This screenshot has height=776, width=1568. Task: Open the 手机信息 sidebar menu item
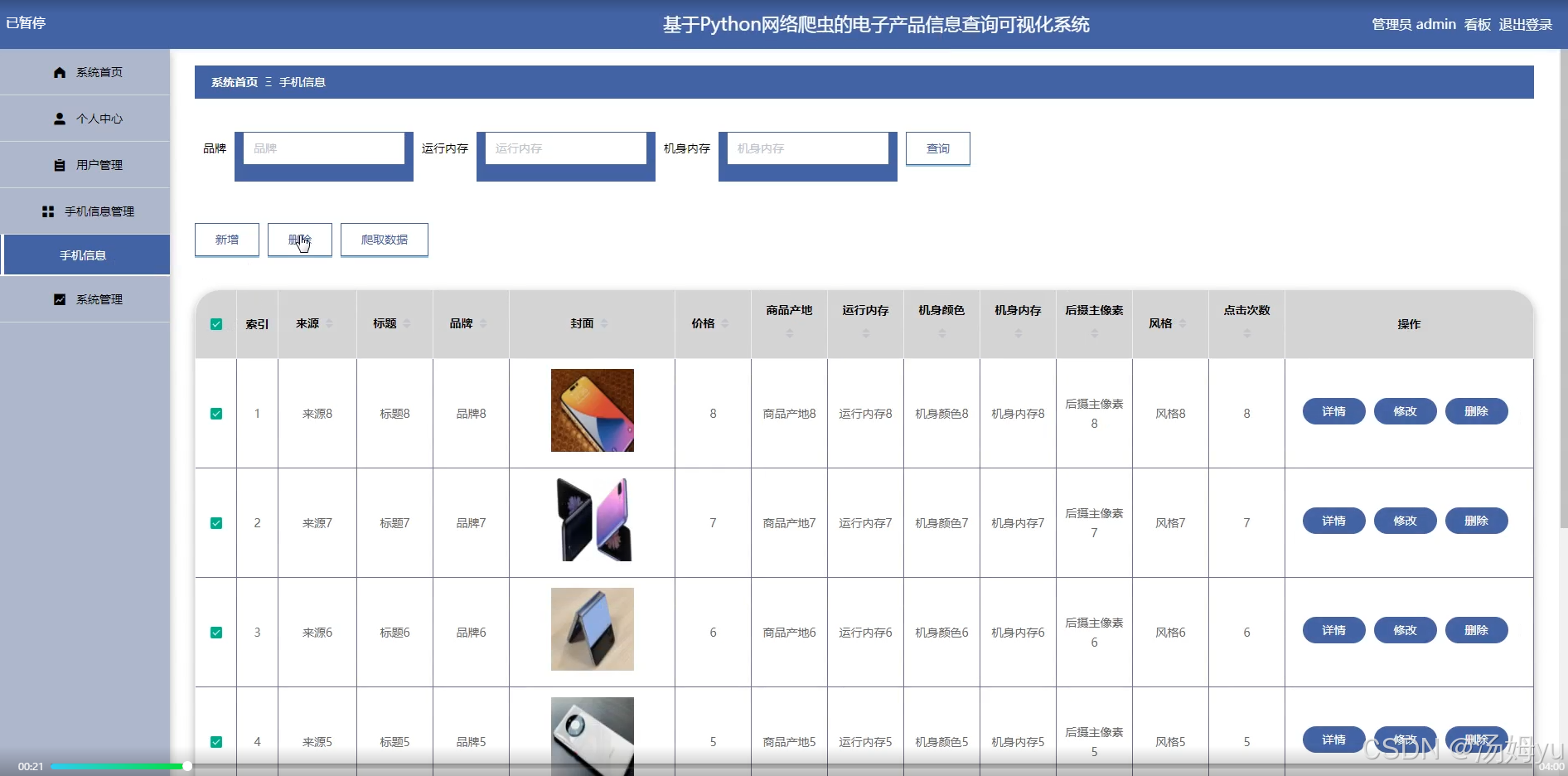[85, 255]
